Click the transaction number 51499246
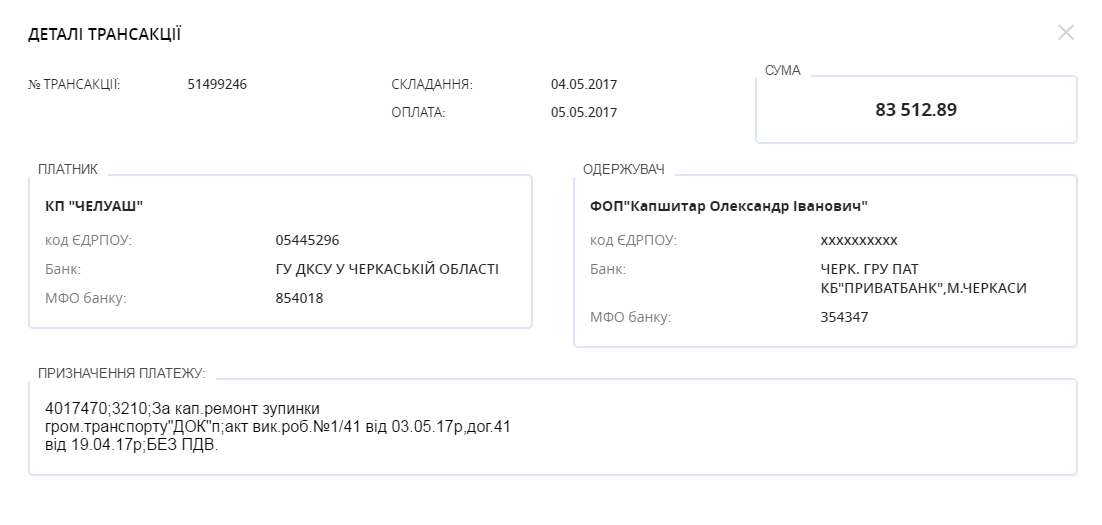 click(217, 84)
